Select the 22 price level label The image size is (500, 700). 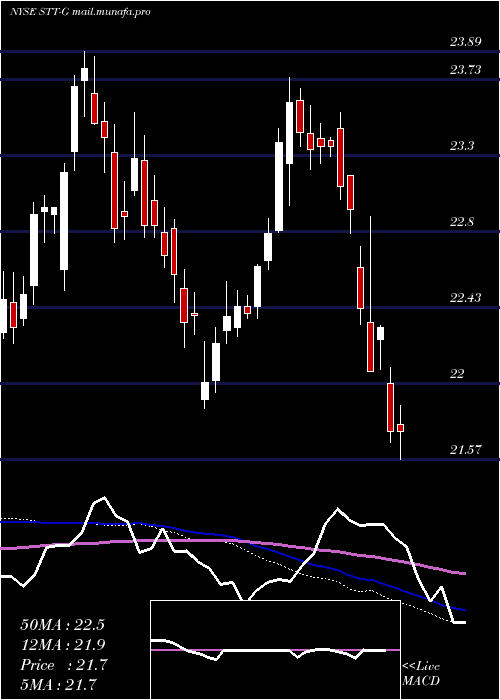click(457, 374)
